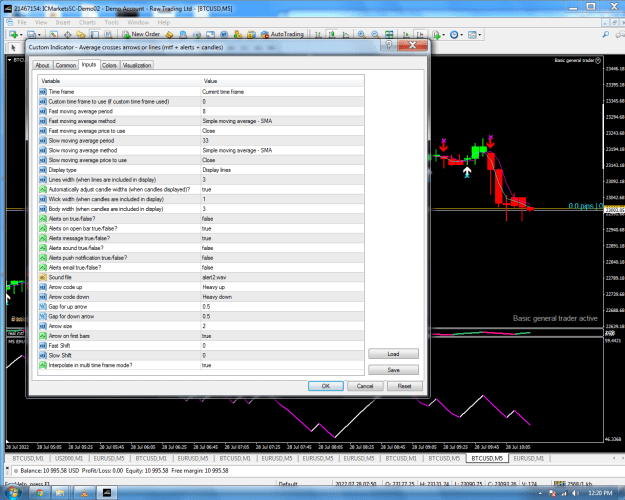Screen dimensions: 625x500
Task: Open the Charts menu
Action: [87, 22]
